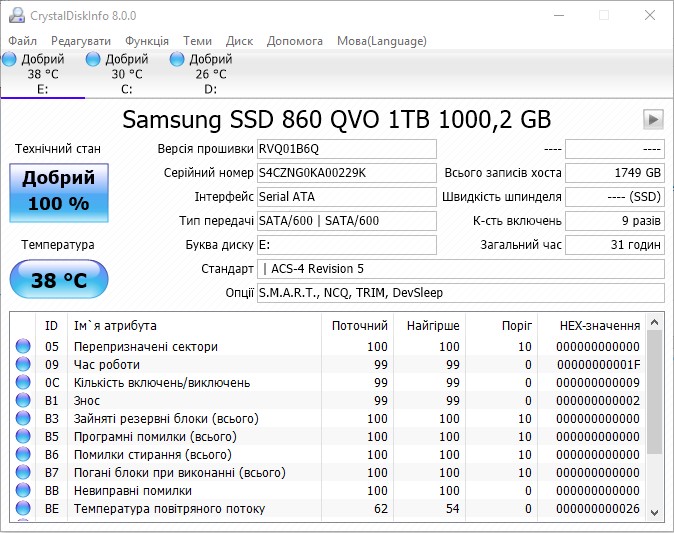Click the Samsung SSD 860 QVO 1TB title
The height and width of the screenshot is (533, 674).
click(337, 119)
